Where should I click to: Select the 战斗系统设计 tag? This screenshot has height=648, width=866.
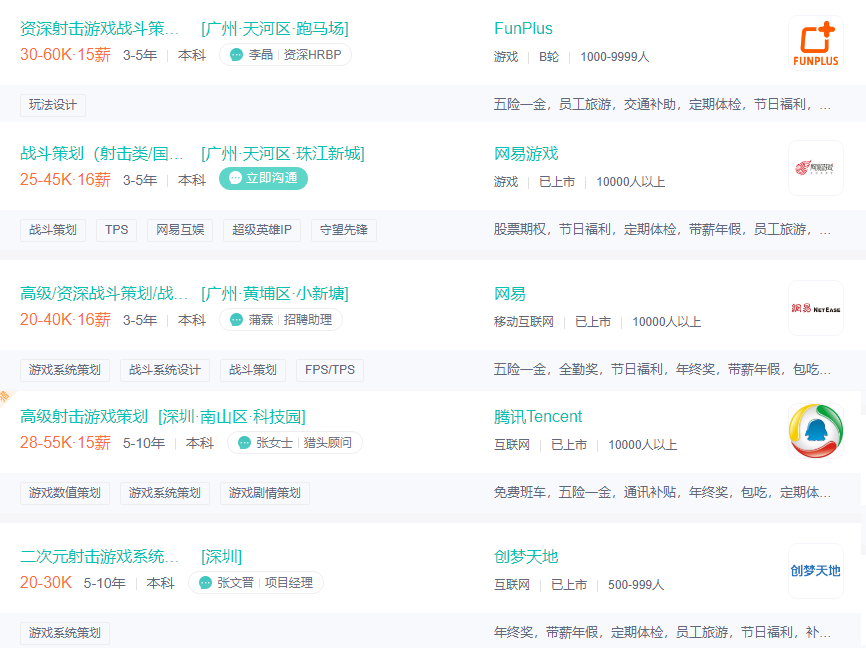[x=165, y=370]
